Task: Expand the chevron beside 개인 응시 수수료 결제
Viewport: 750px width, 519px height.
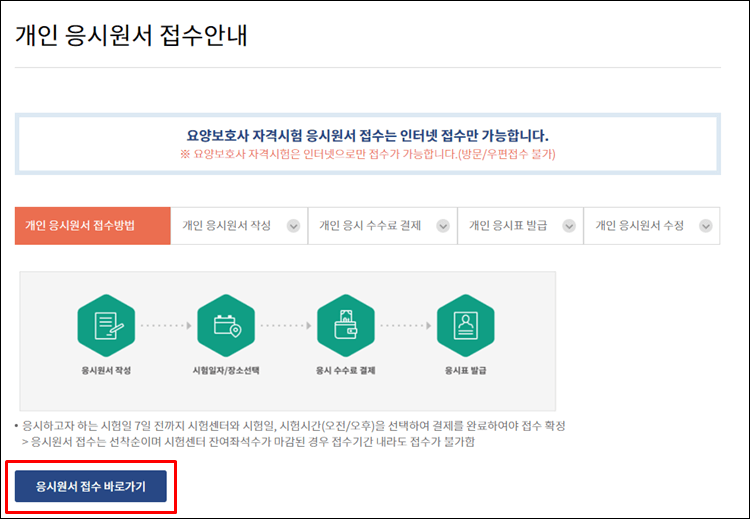Action: [443, 226]
